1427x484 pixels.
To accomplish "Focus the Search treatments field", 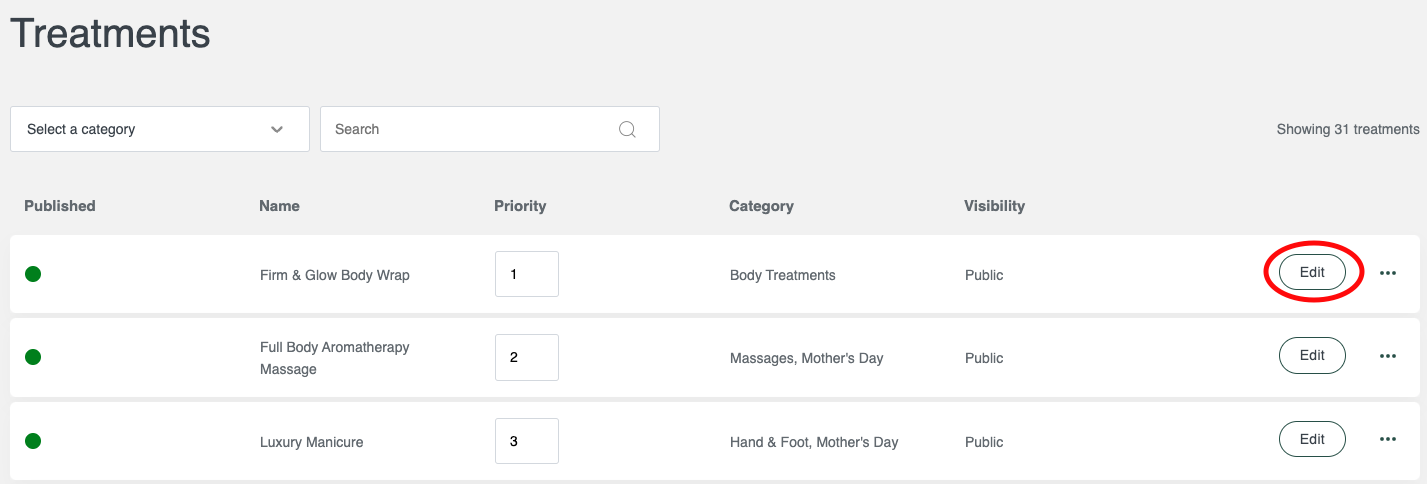I will pyautogui.click(x=490, y=129).
